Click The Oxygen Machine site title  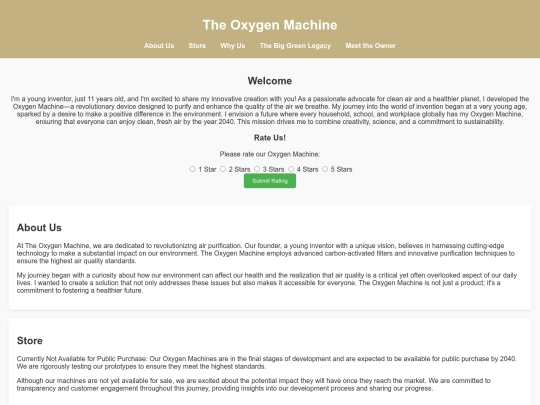pos(270,25)
